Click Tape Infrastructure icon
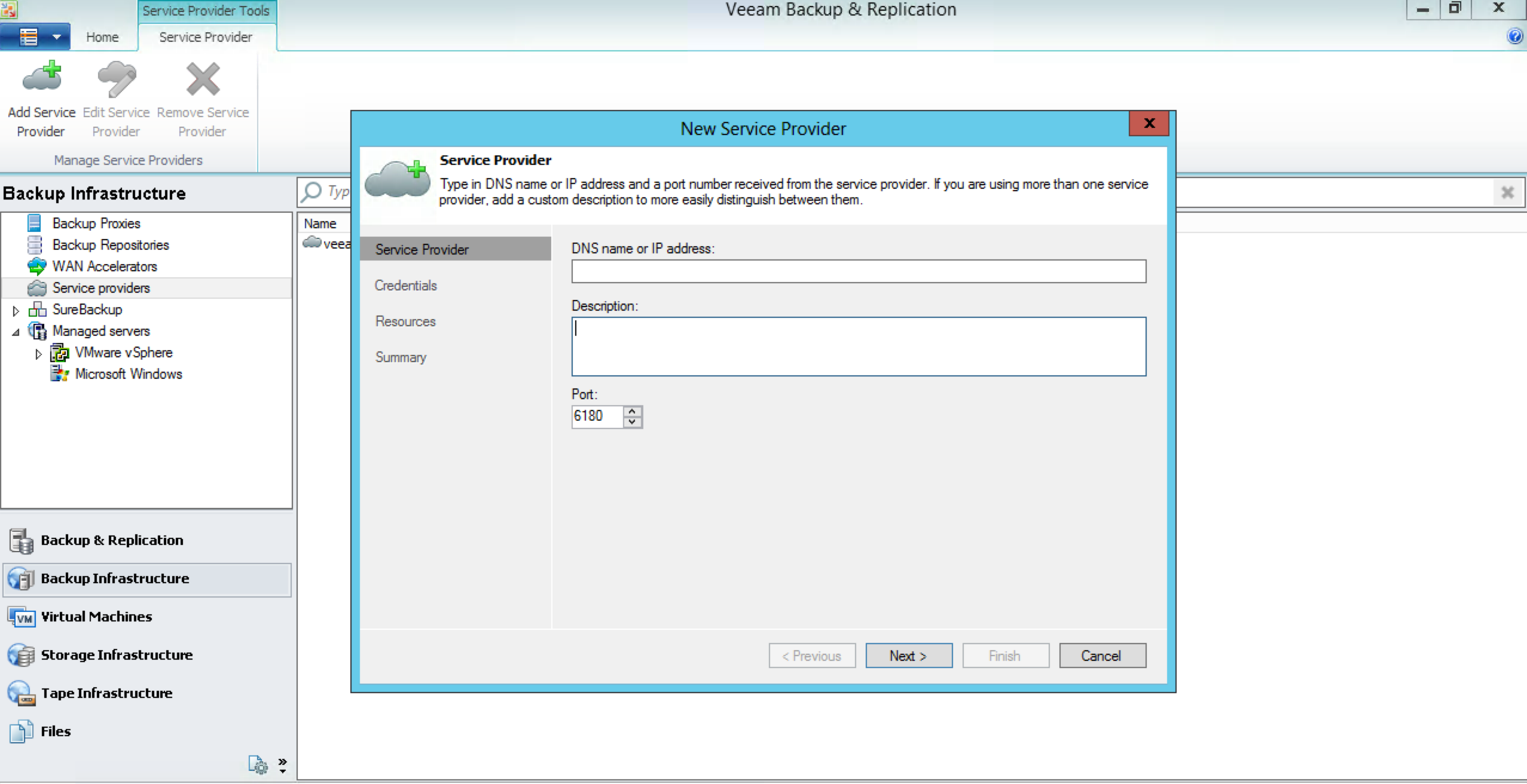This screenshot has height=784, width=1527. tap(22, 694)
